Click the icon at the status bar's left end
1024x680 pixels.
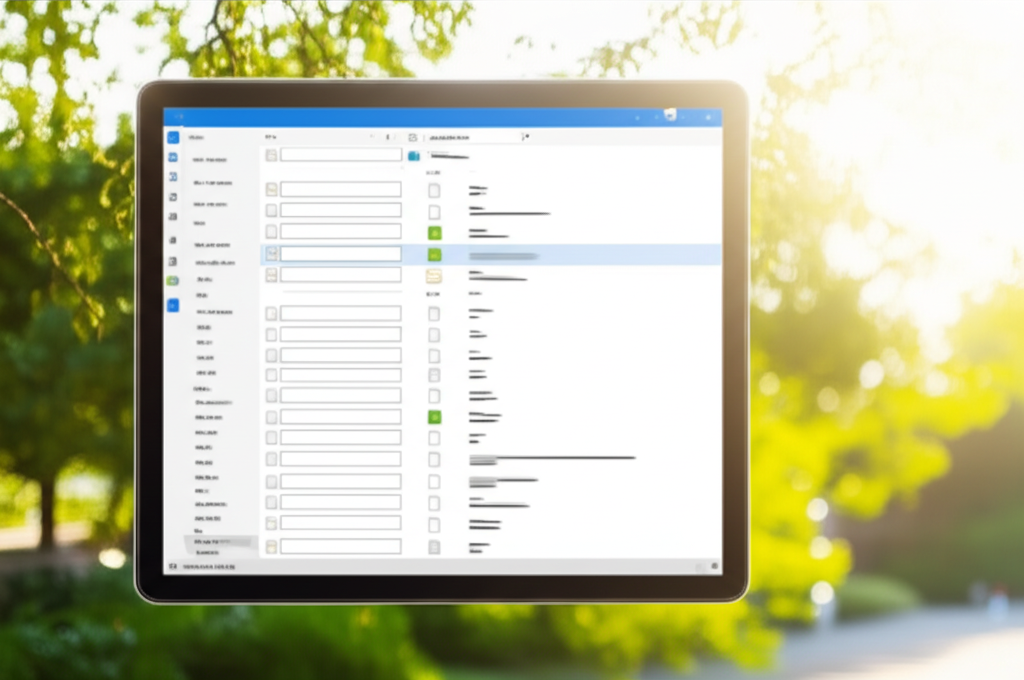point(172,566)
